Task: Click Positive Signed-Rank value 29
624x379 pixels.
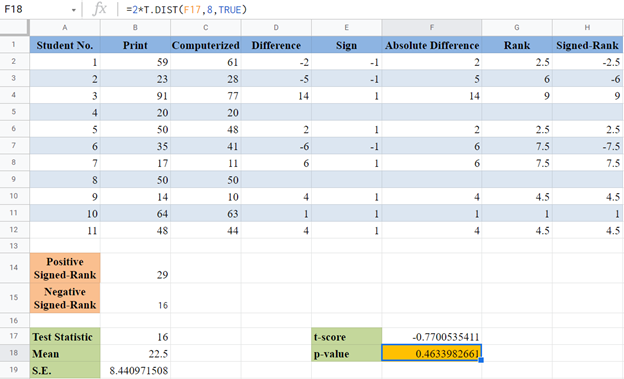Action: 135,268
